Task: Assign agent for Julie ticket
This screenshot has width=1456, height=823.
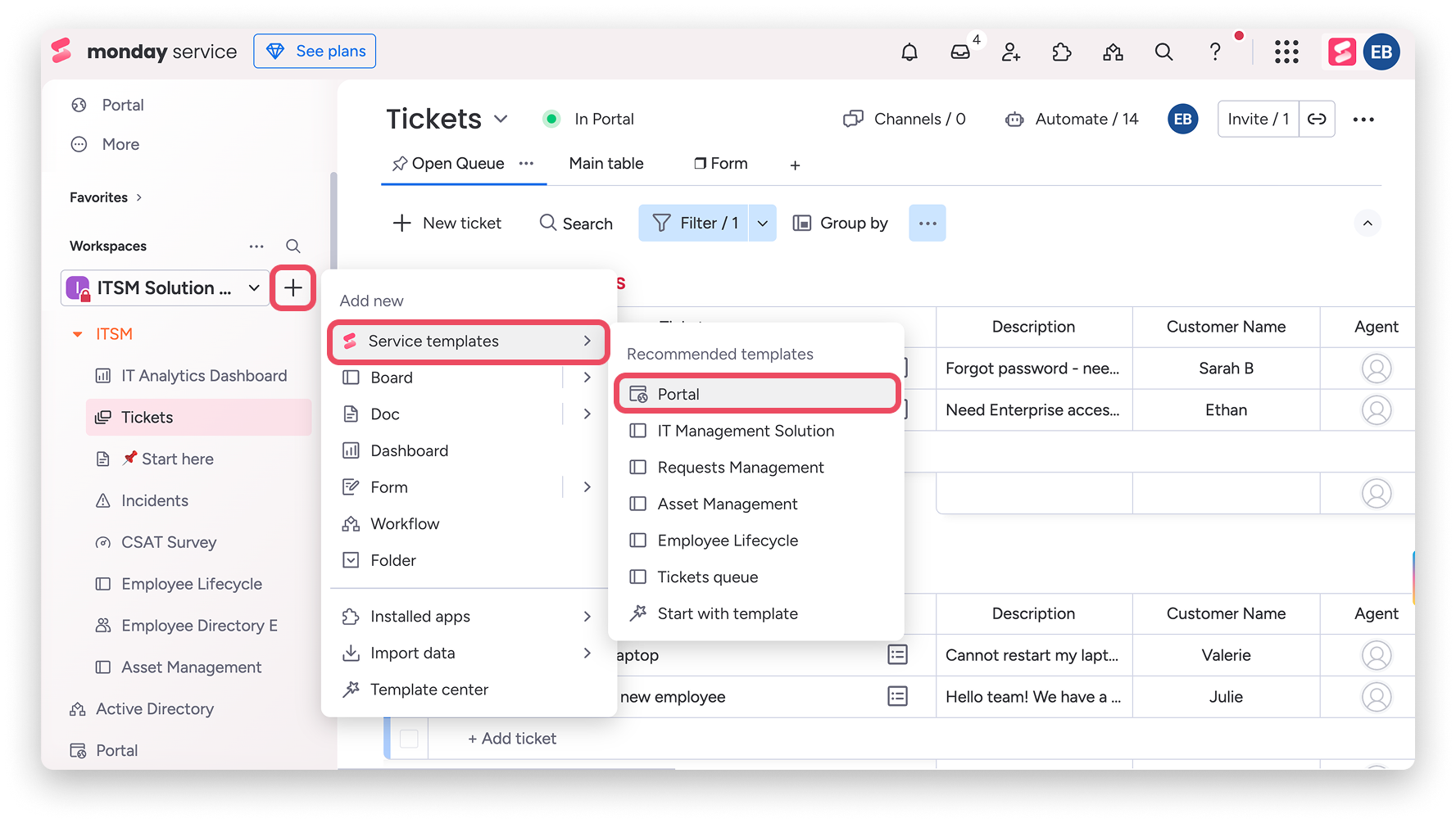Action: pyautogui.click(x=1377, y=697)
